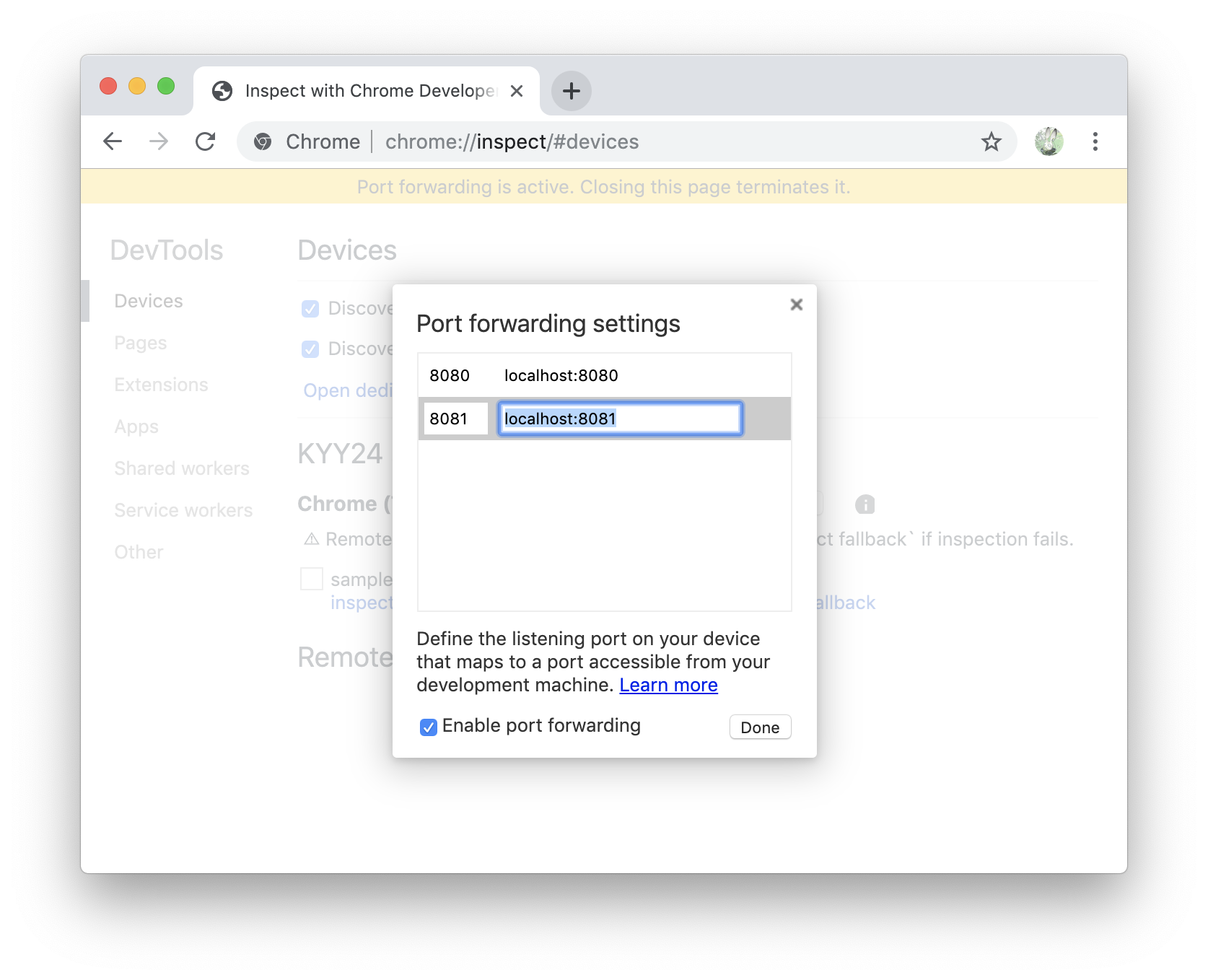Open the Chrome profile avatar
The height and width of the screenshot is (980, 1208).
click(x=1049, y=141)
